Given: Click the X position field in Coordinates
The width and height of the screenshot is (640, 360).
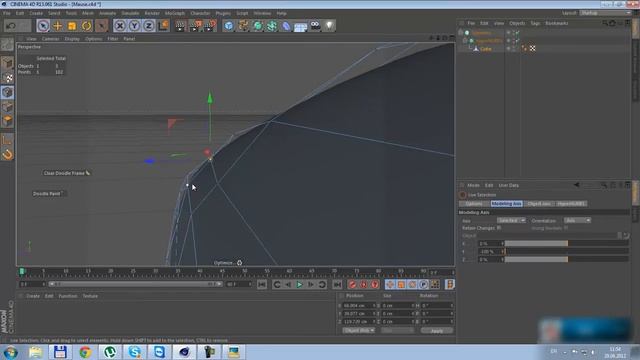Looking at the screenshot, I should tap(359, 306).
